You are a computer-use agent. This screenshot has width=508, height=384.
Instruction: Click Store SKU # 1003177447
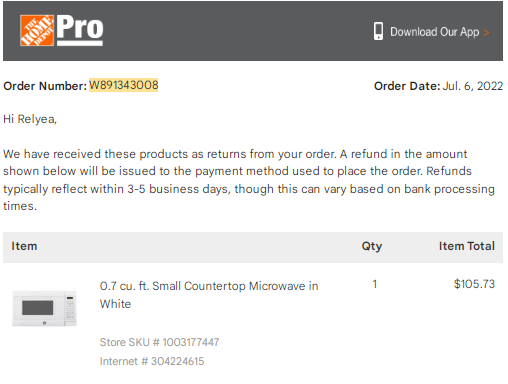(159, 342)
